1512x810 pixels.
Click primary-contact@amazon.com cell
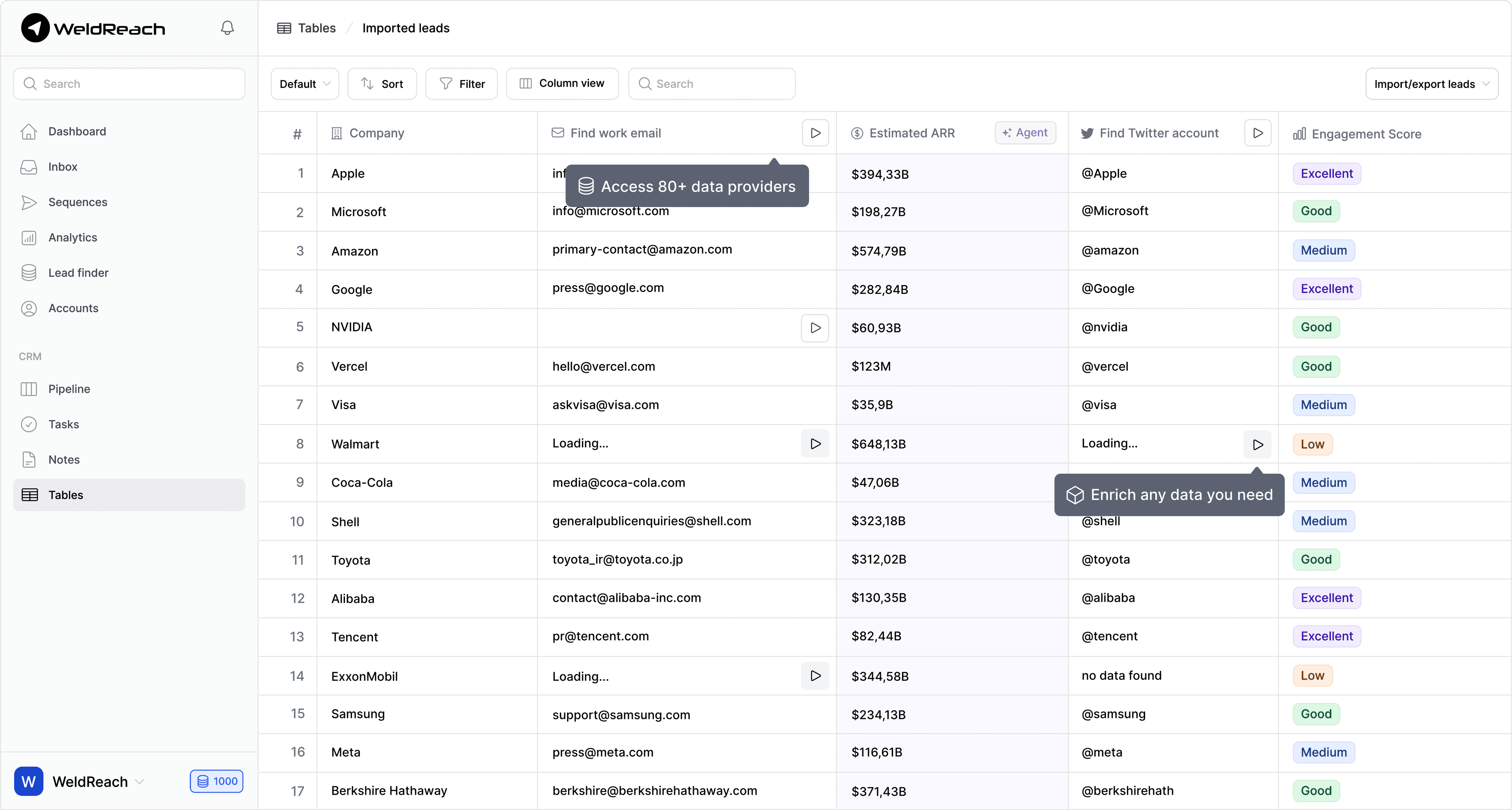(x=687, y=250)
